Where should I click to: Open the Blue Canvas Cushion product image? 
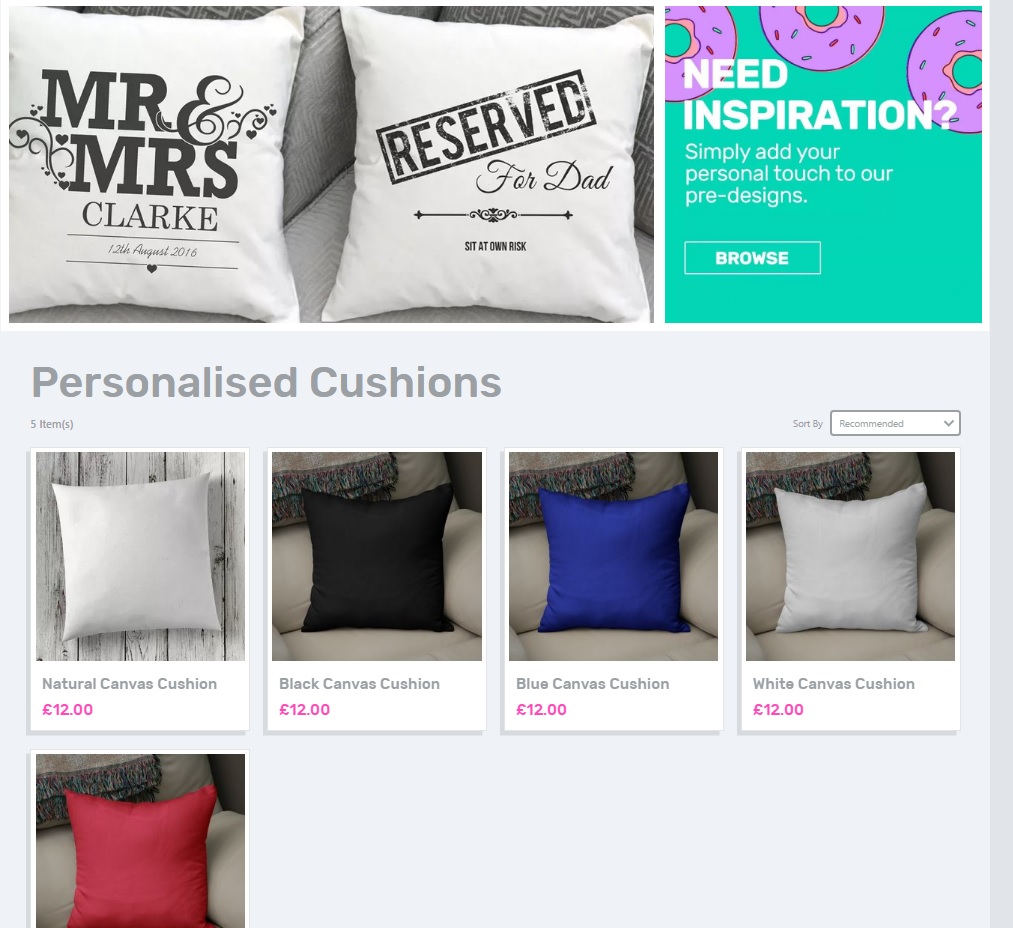613,556
